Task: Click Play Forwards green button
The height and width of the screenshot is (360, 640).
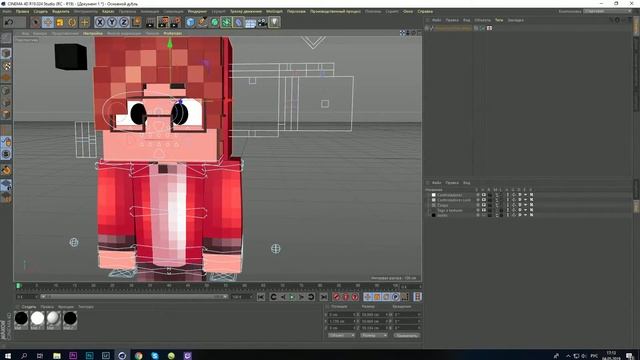Action: tap(292, 297)
